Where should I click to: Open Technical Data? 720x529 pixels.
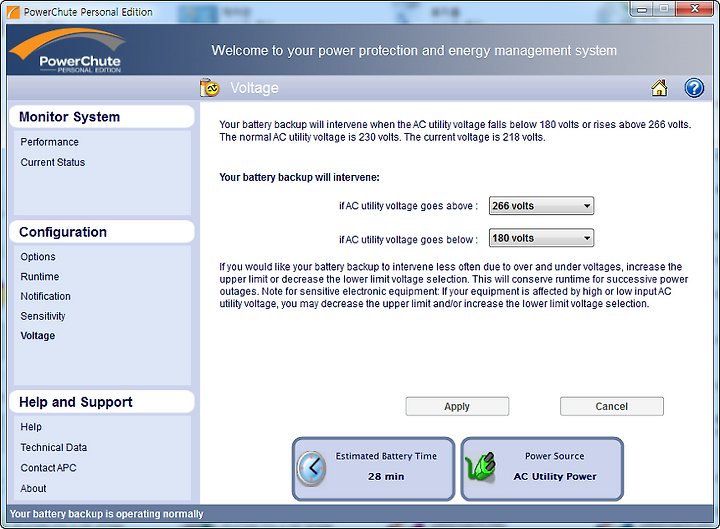[x=53, y=447]
